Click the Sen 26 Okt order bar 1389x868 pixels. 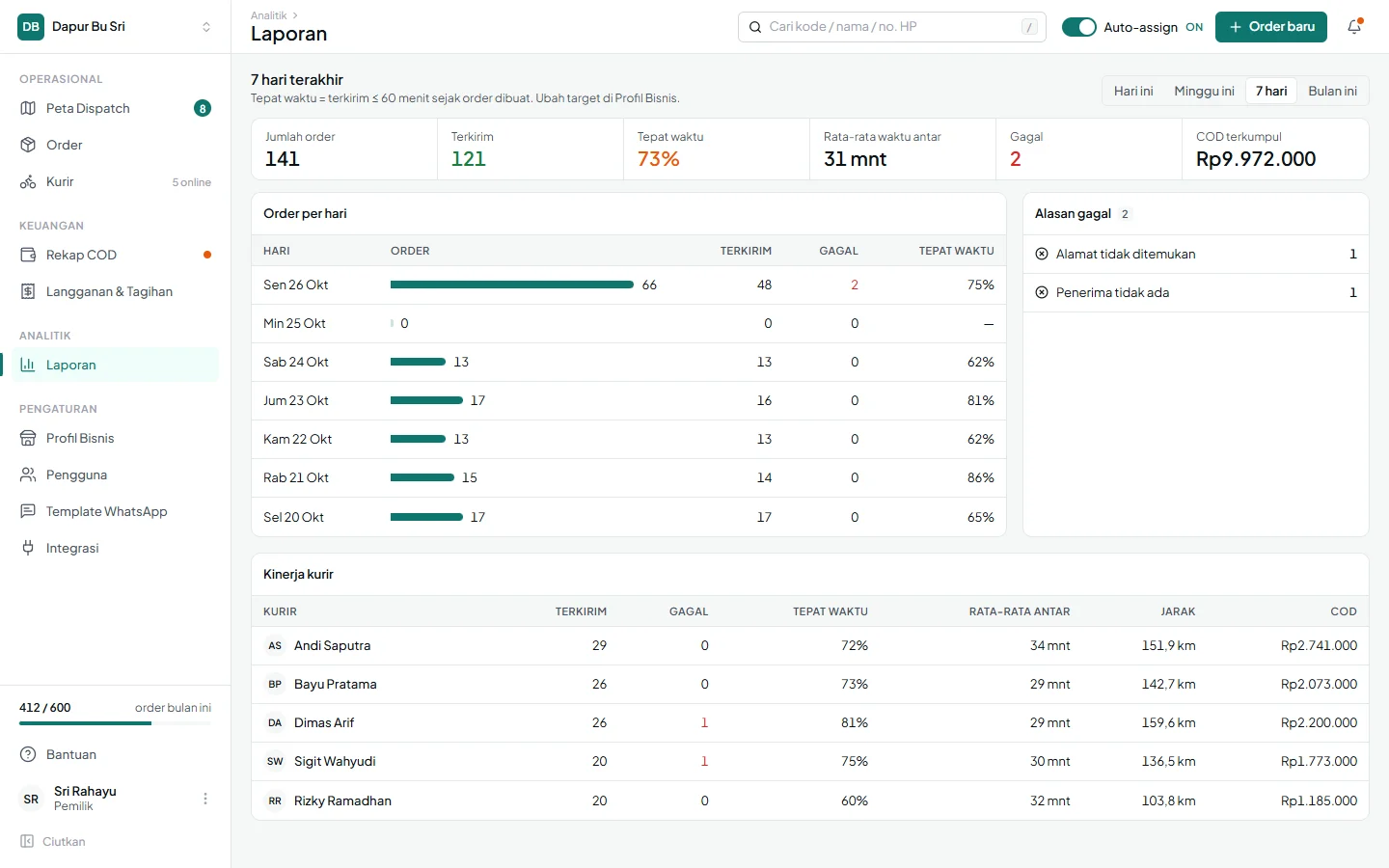(x=512, y=285)
